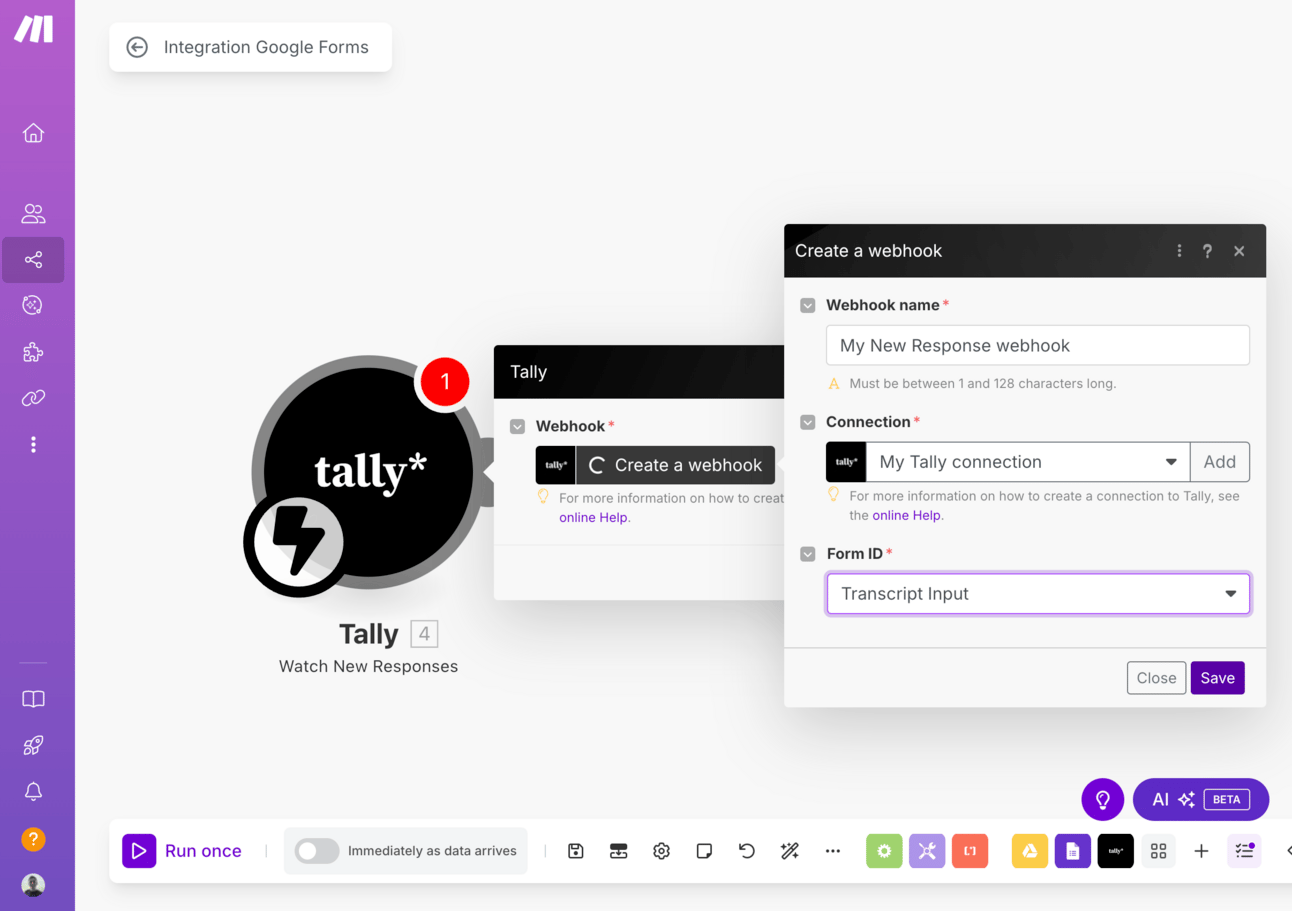Toggle the Webhook name field checkbox

coord(808,305)
